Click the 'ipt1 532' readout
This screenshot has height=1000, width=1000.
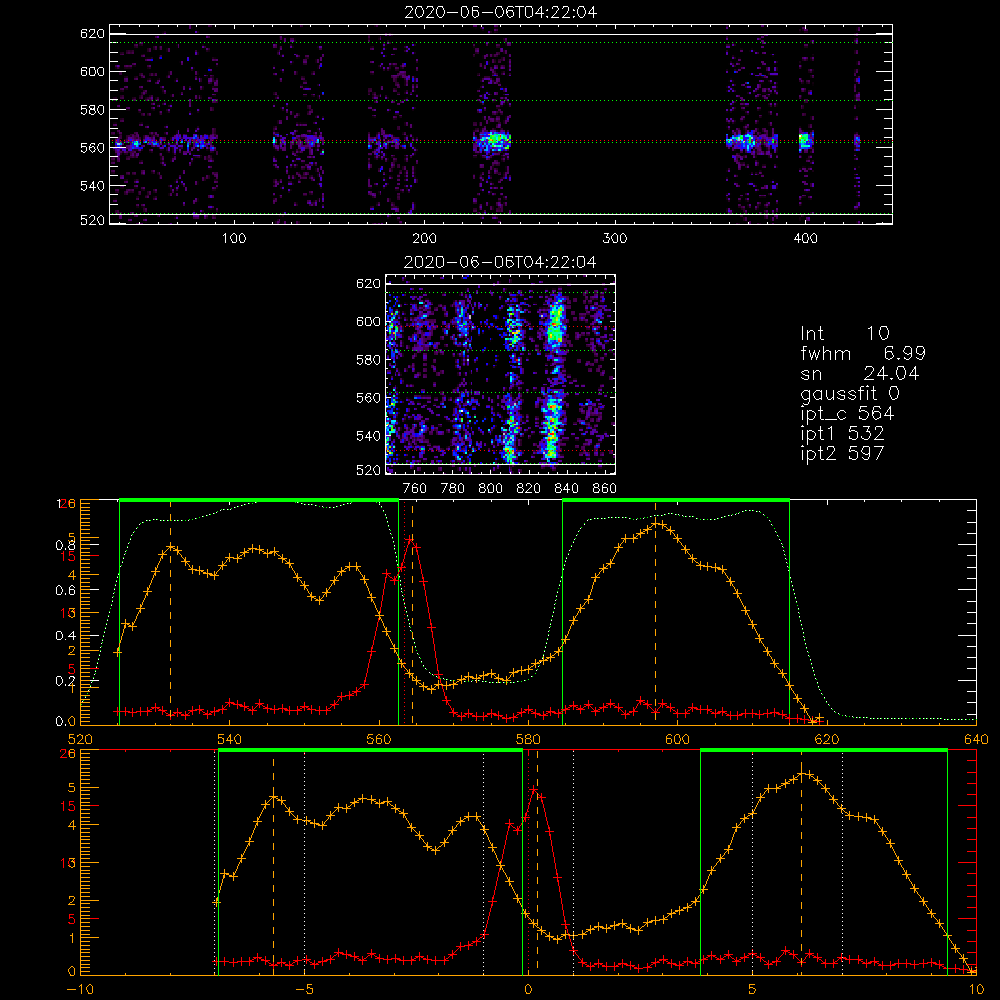point(842,434)
